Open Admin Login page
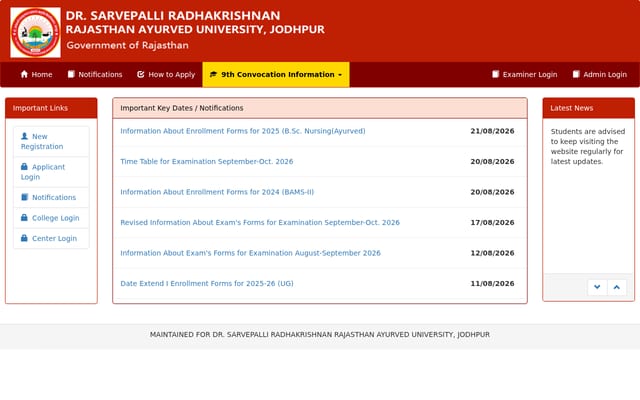640x400 pixels. tap(600, 74)
